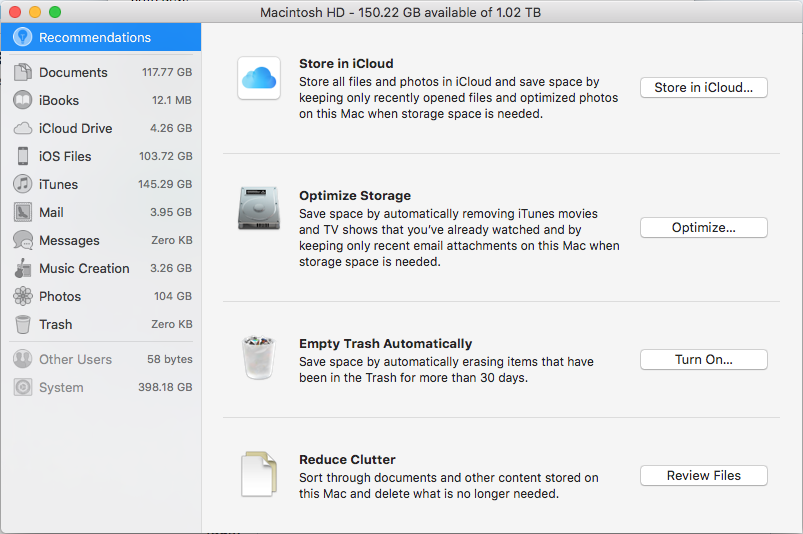Click the 398.18 GB System size
Image resolution: width=803 pixels, height=534 pixels.
click(165, 387)
